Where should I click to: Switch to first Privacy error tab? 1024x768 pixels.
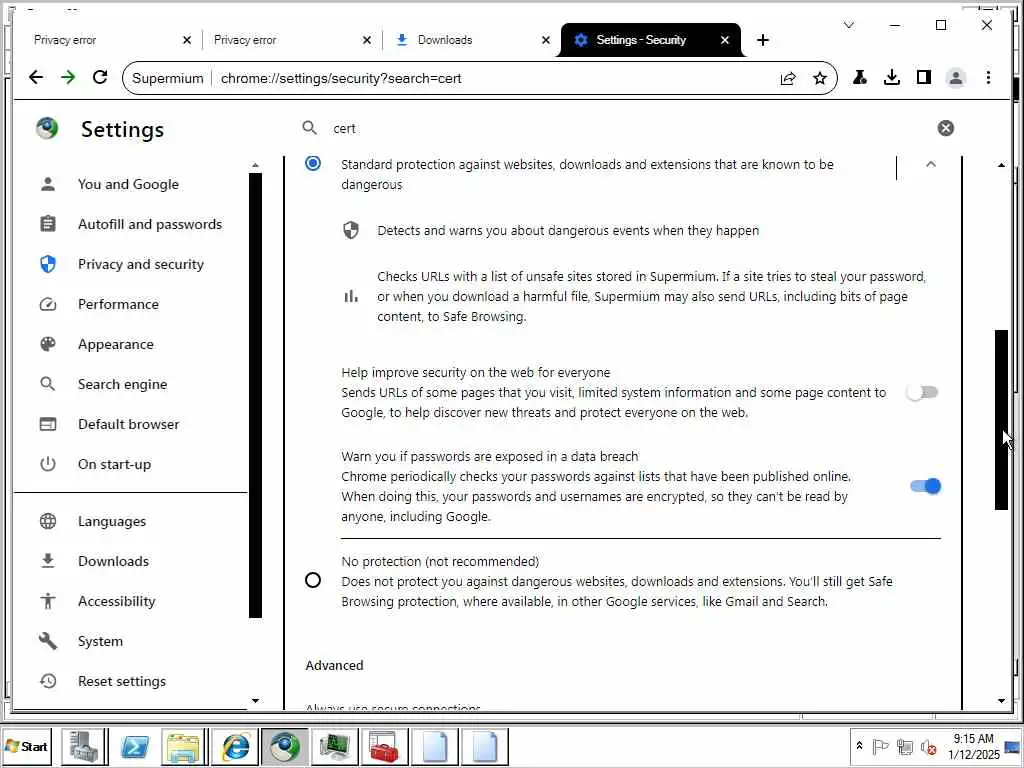104,40
